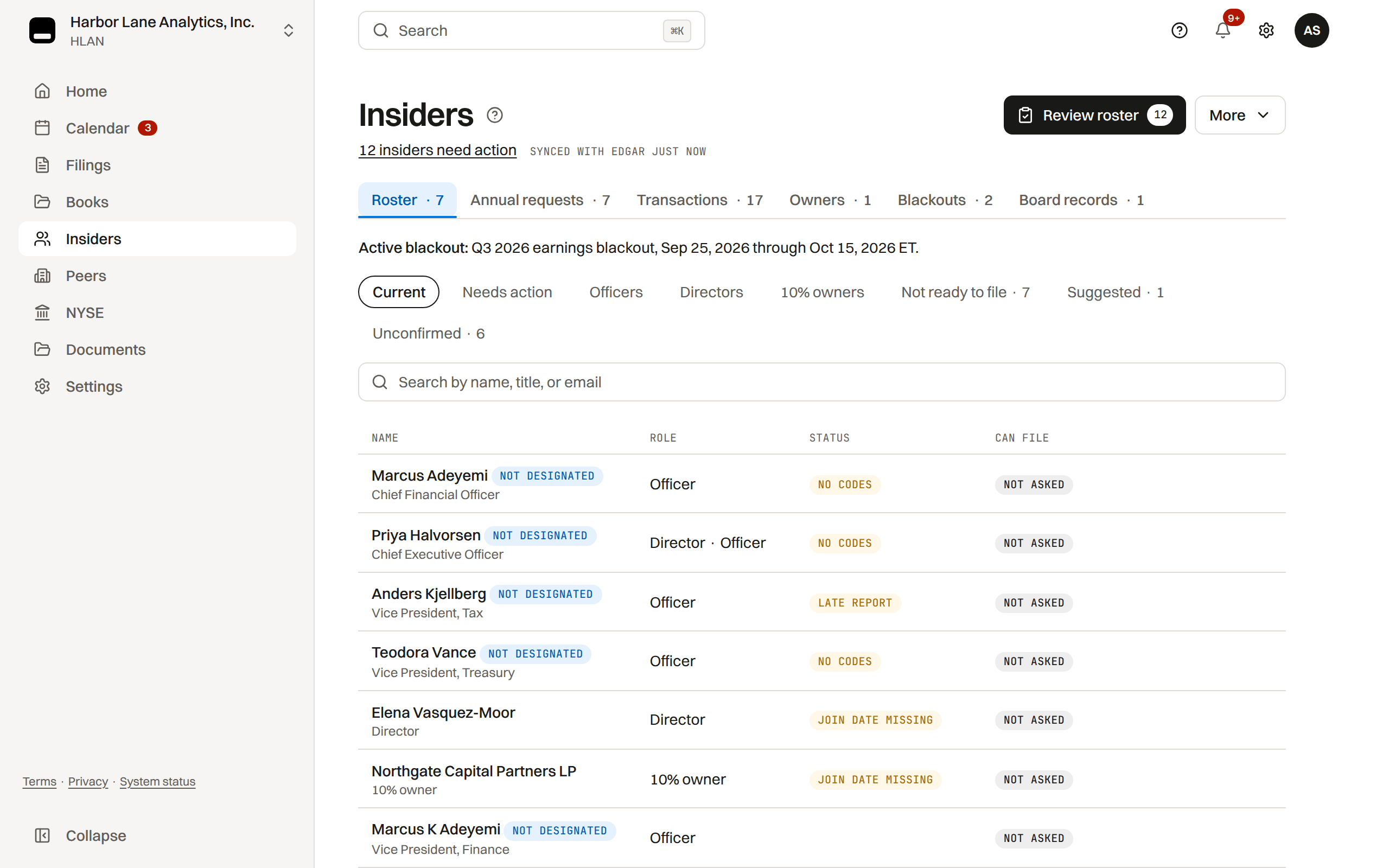Open Calendar in the sidebar

pos(157,128)
